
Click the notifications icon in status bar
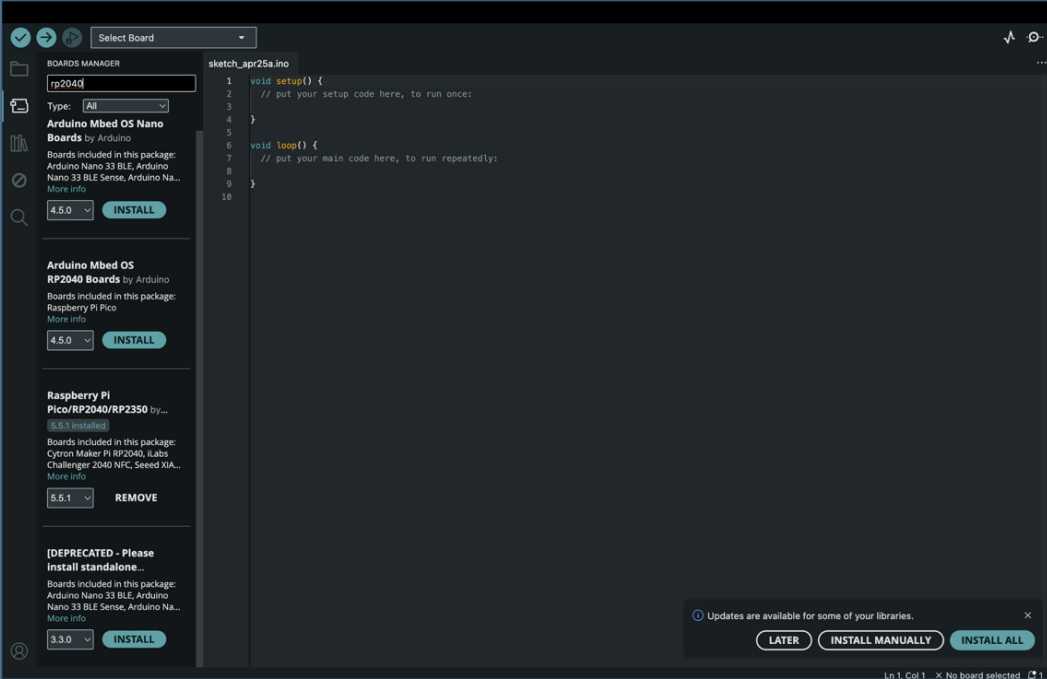1035,675
